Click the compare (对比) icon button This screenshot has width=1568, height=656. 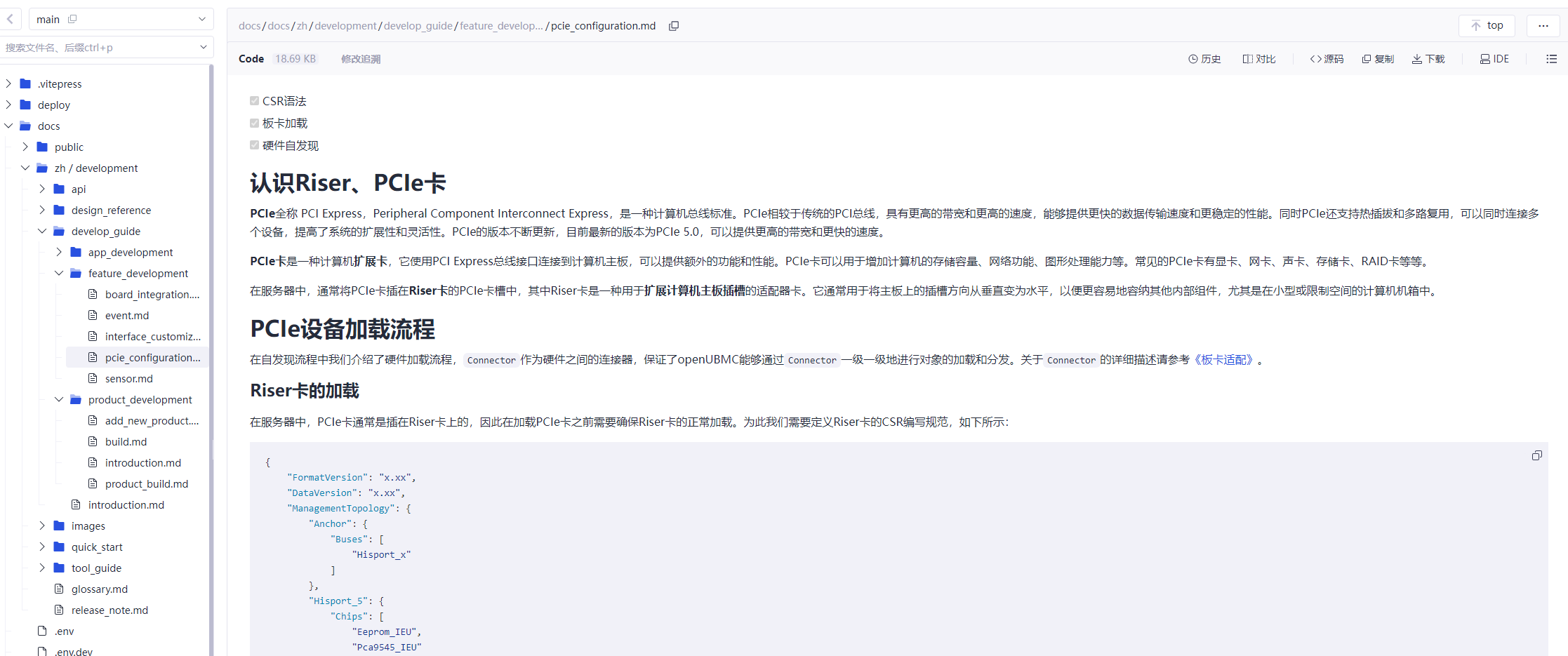1259,59
